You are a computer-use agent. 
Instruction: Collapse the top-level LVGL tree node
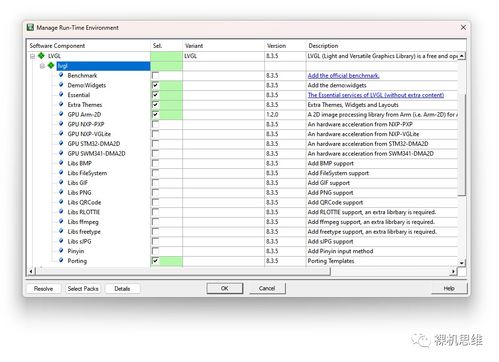click(x=32, y=56)
